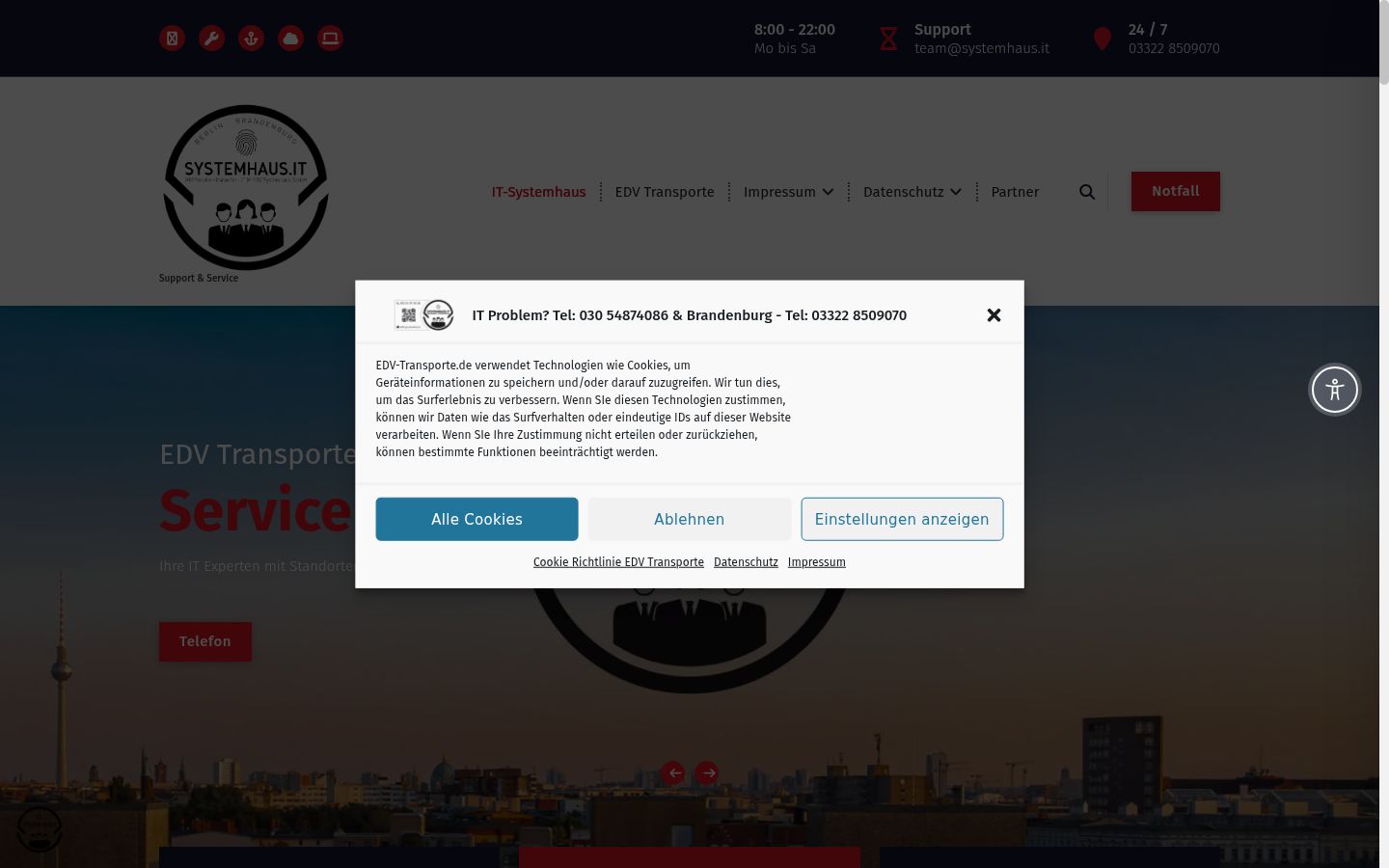Click the round logo icon at bottom-left corner

(40, 829)
